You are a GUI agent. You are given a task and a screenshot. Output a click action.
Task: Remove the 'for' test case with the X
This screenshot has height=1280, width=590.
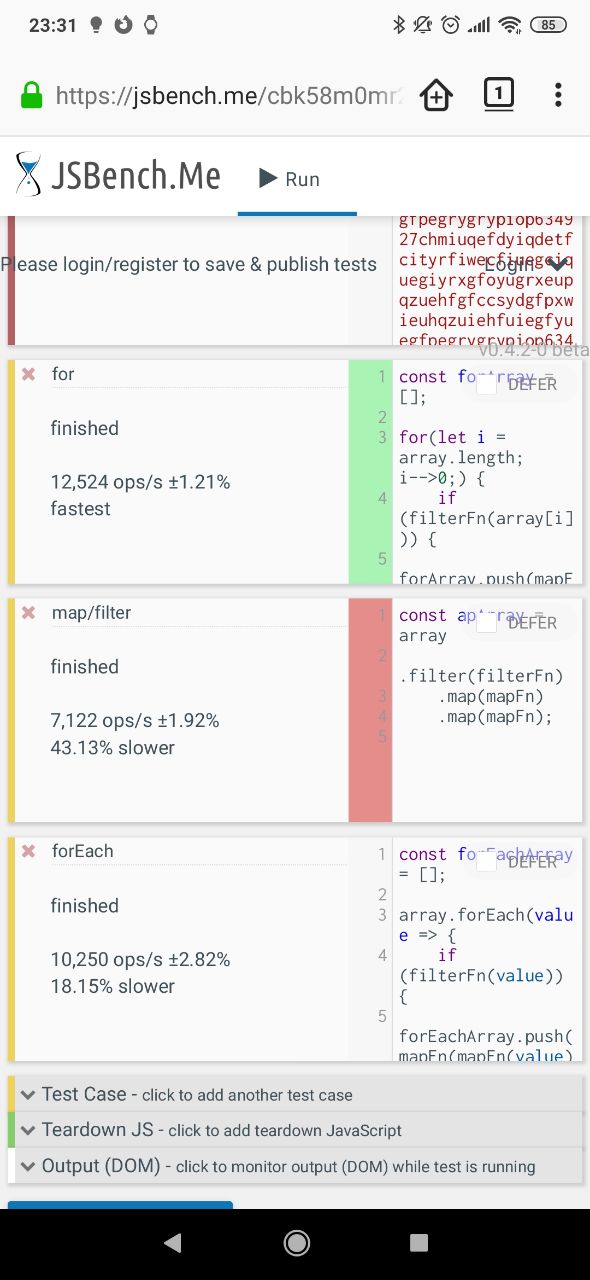[29, 374]
